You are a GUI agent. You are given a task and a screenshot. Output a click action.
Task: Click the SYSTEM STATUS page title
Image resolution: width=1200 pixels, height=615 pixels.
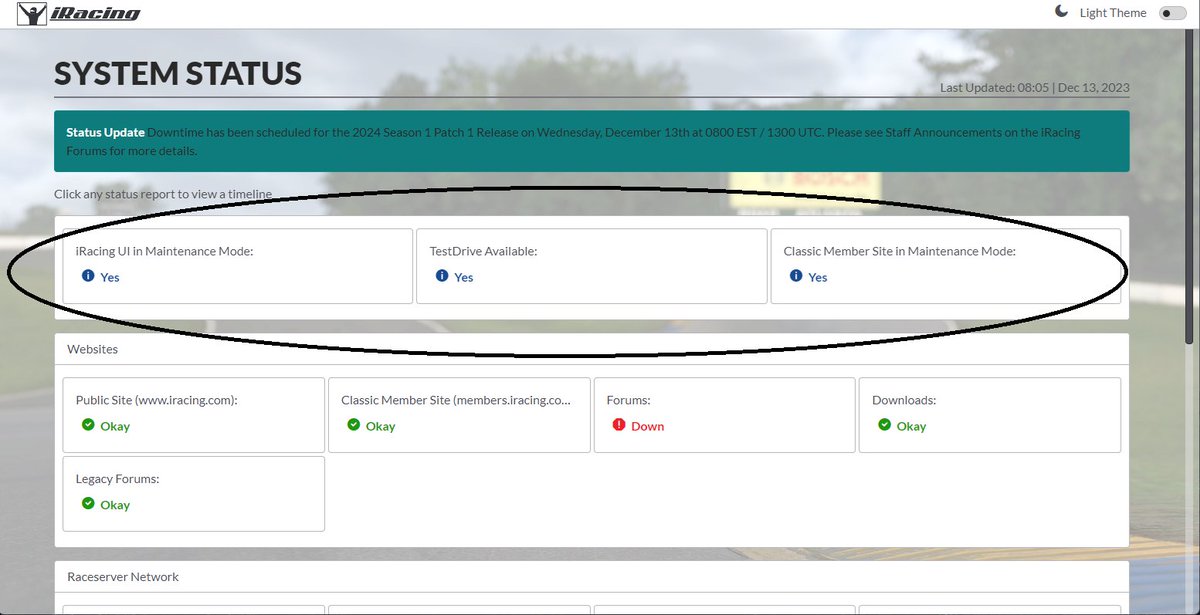(178, 73)
